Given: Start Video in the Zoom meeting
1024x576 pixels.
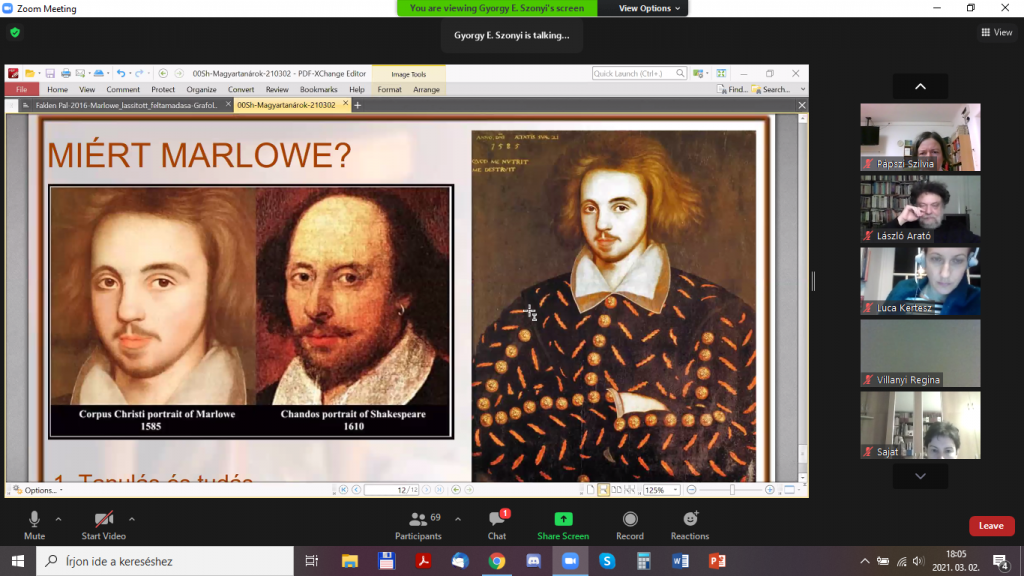Looking at the screenshot, I should (x=103, y=526).
